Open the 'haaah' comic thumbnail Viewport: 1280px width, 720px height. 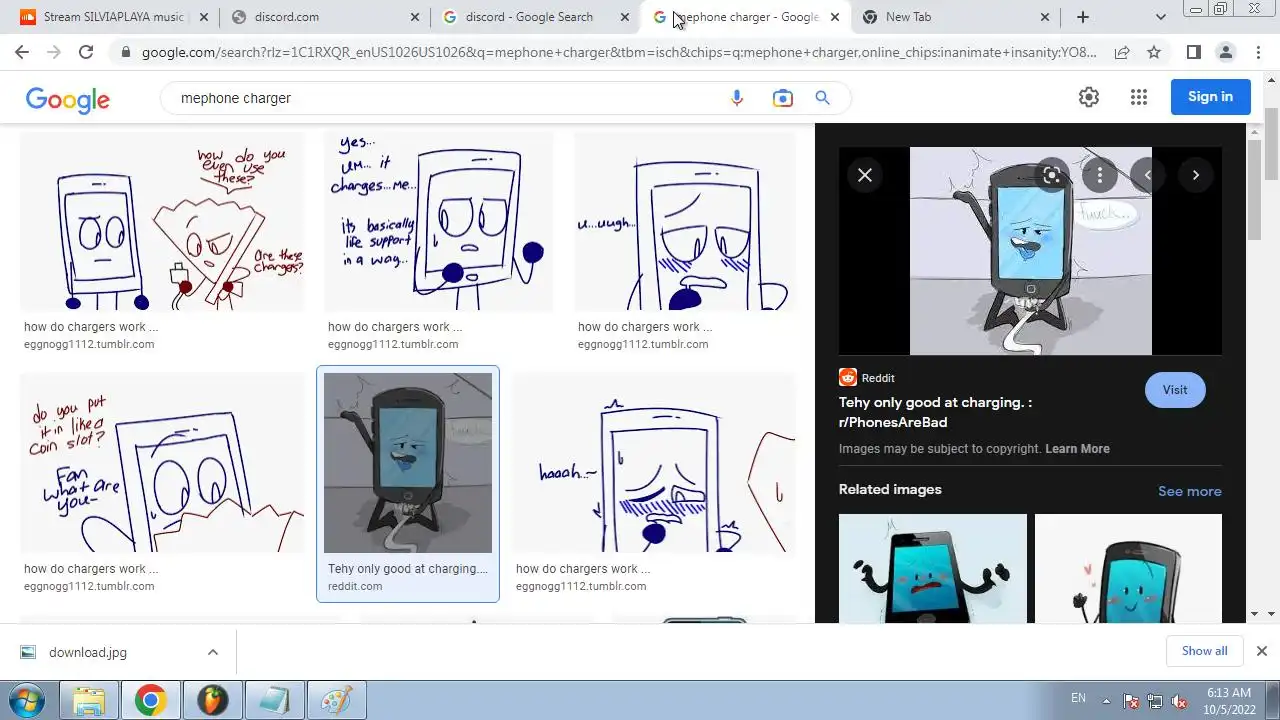(654, 463)
